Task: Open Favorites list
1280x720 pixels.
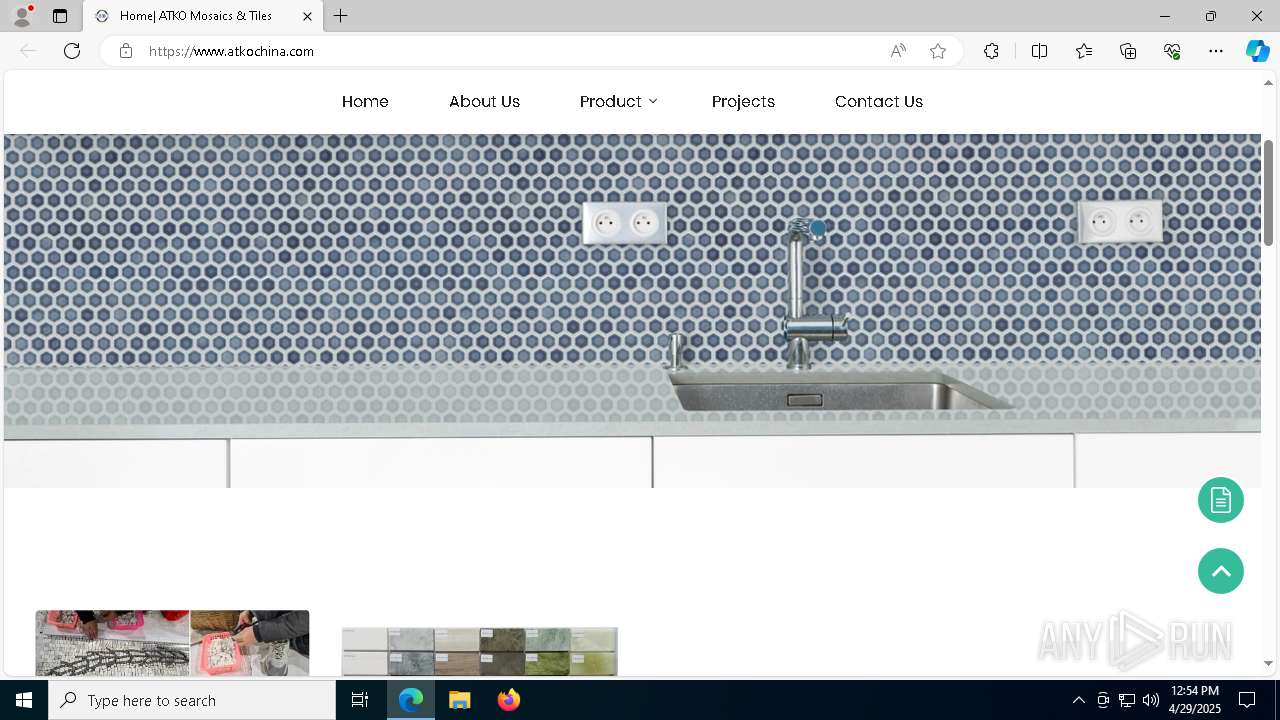Action: coord(1084,51)
